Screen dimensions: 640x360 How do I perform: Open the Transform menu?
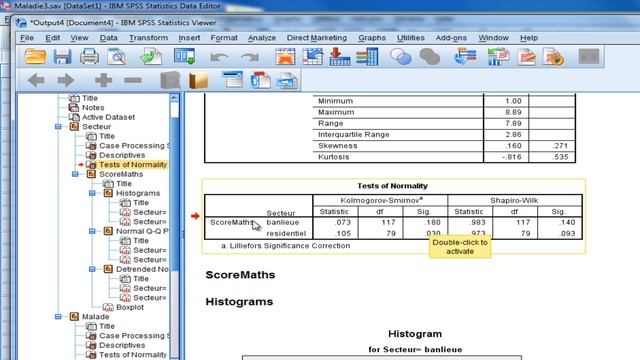148,38
